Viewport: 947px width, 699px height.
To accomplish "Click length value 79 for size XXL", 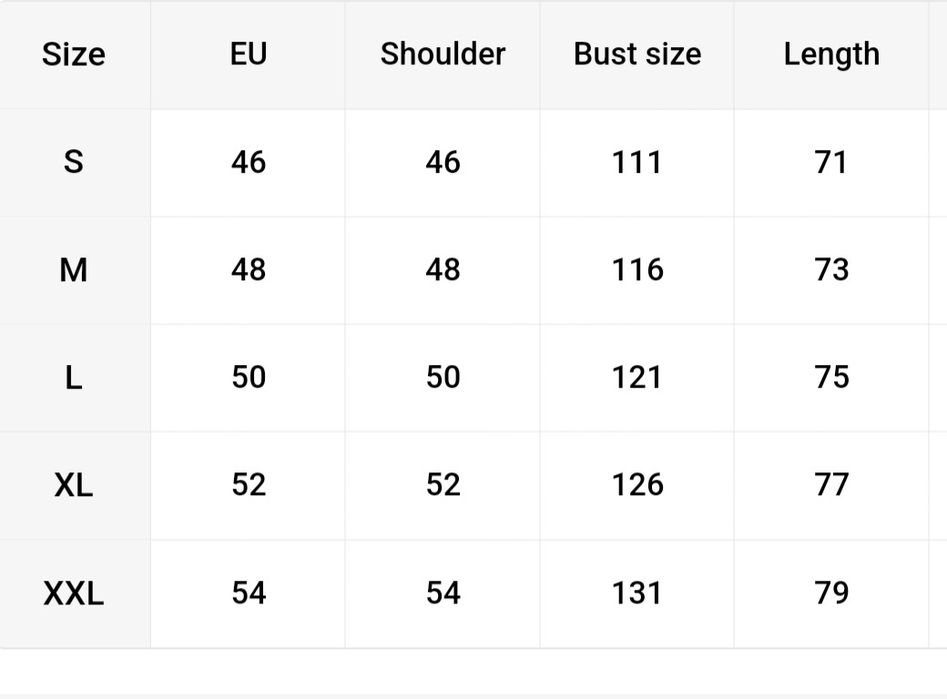I will click(831, 594).
